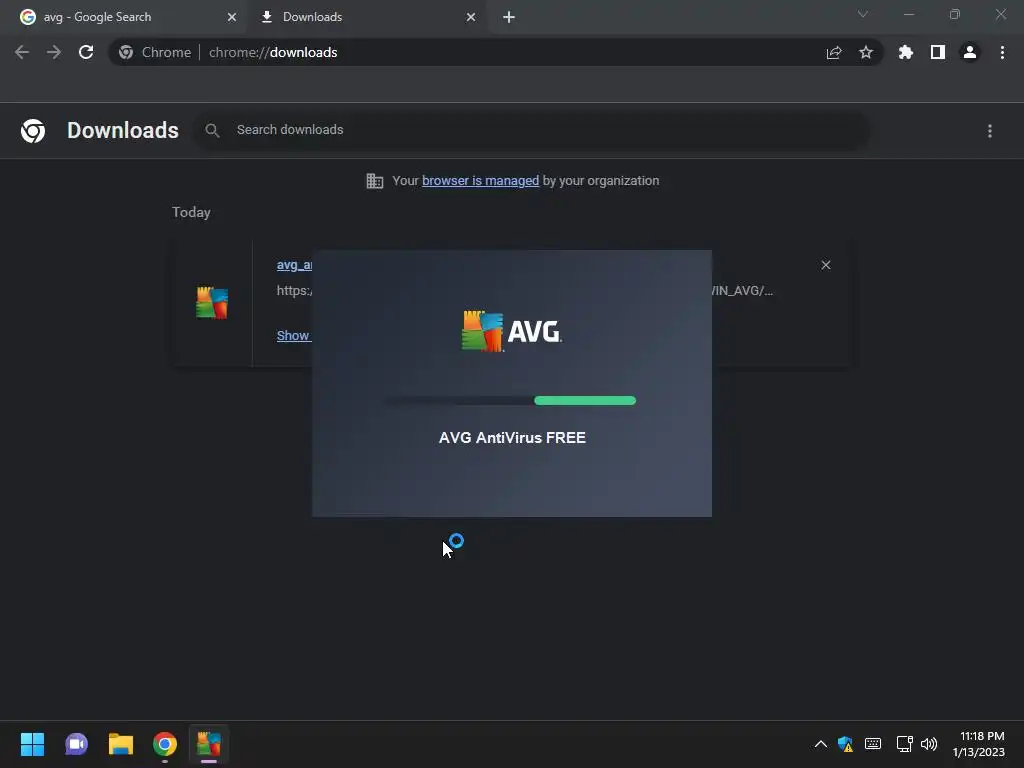Screen dimensions: 1024x768
Task: Click the AVG logo in installer splash
Action: tap(511, 331)
